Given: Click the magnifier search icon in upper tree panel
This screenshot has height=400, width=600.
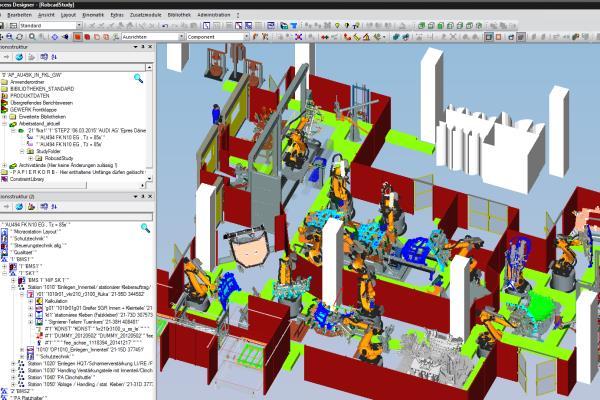Looking at the screenshot, I should [x=139, y=78].
